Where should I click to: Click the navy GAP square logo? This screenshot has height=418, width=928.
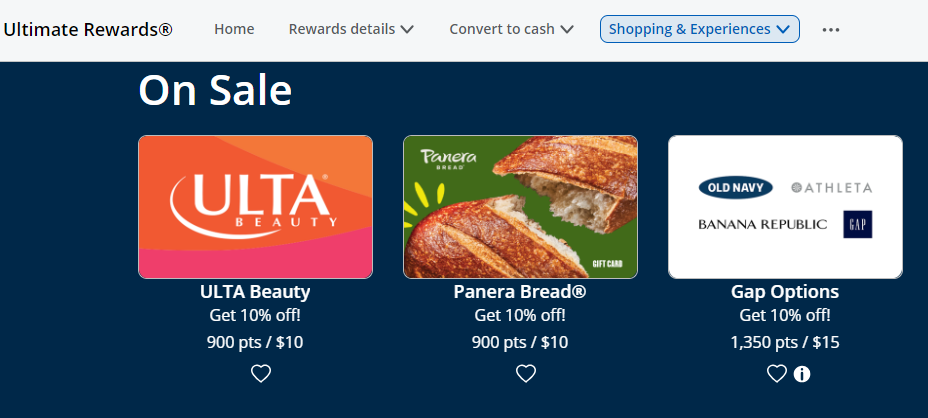(x=858, y=224)
